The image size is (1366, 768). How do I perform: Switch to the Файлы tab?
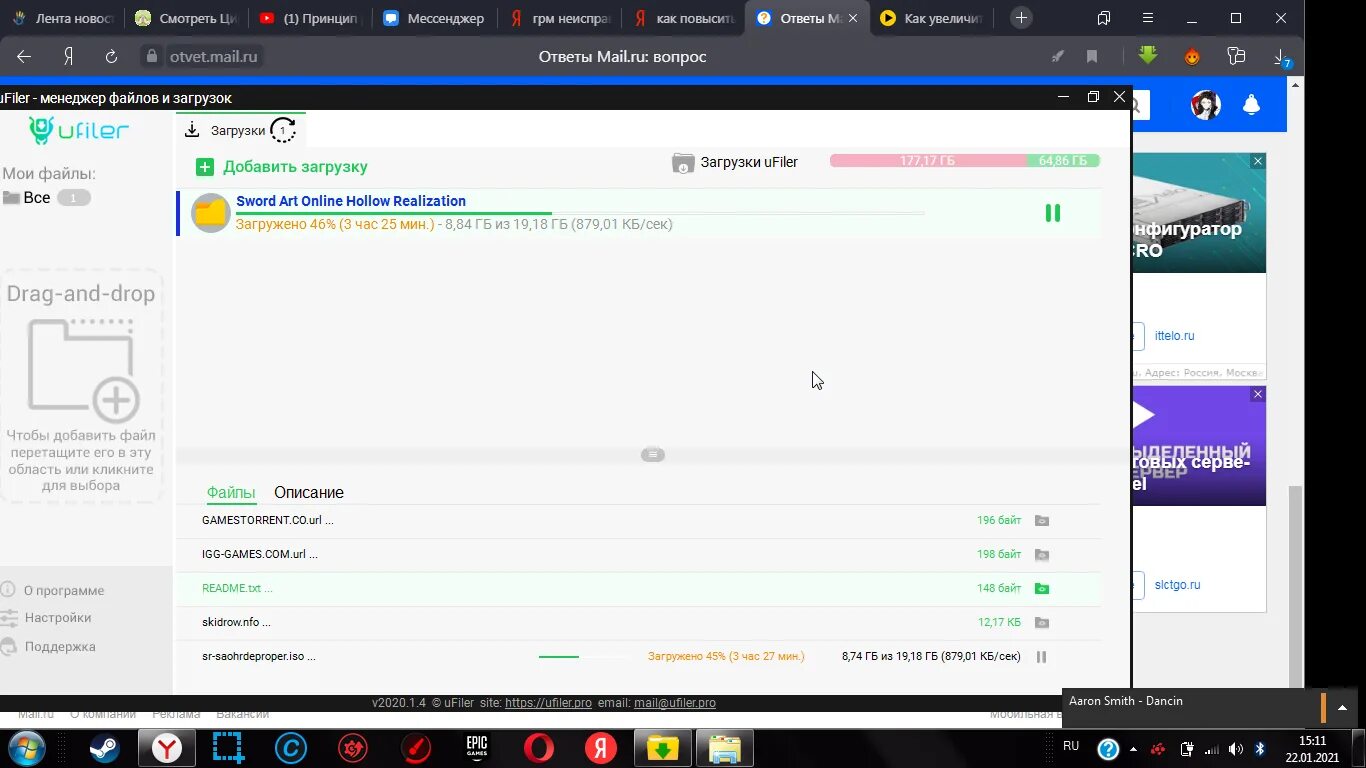(231, 493)
